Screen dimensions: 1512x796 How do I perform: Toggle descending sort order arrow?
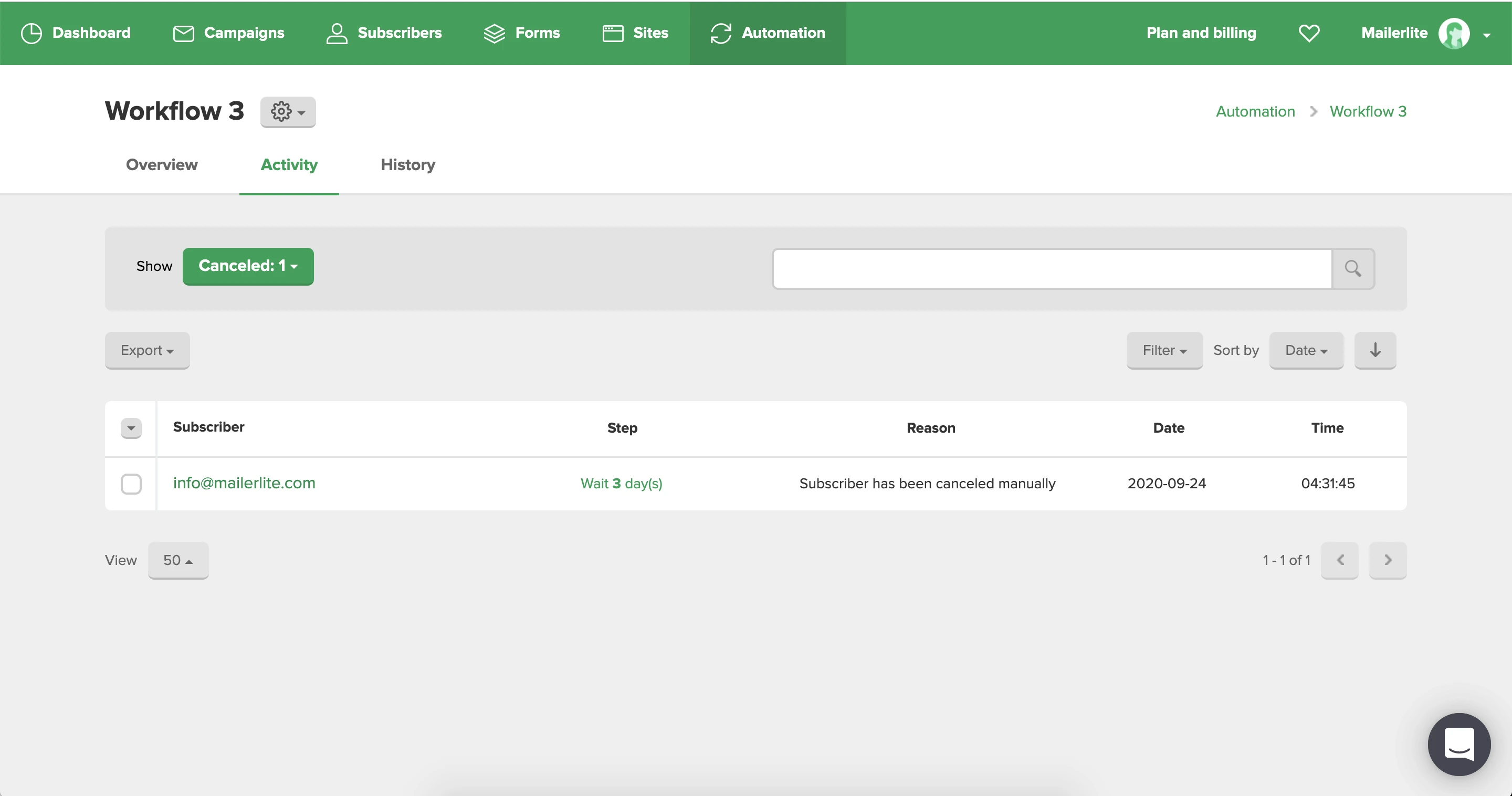(x=1374, y=350)
